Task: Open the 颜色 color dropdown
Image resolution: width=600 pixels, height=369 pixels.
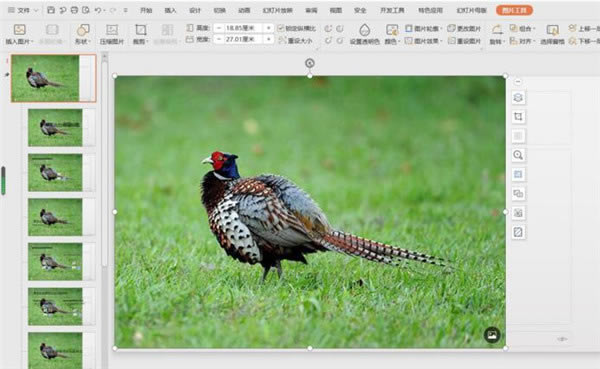Action: point(392,34)
